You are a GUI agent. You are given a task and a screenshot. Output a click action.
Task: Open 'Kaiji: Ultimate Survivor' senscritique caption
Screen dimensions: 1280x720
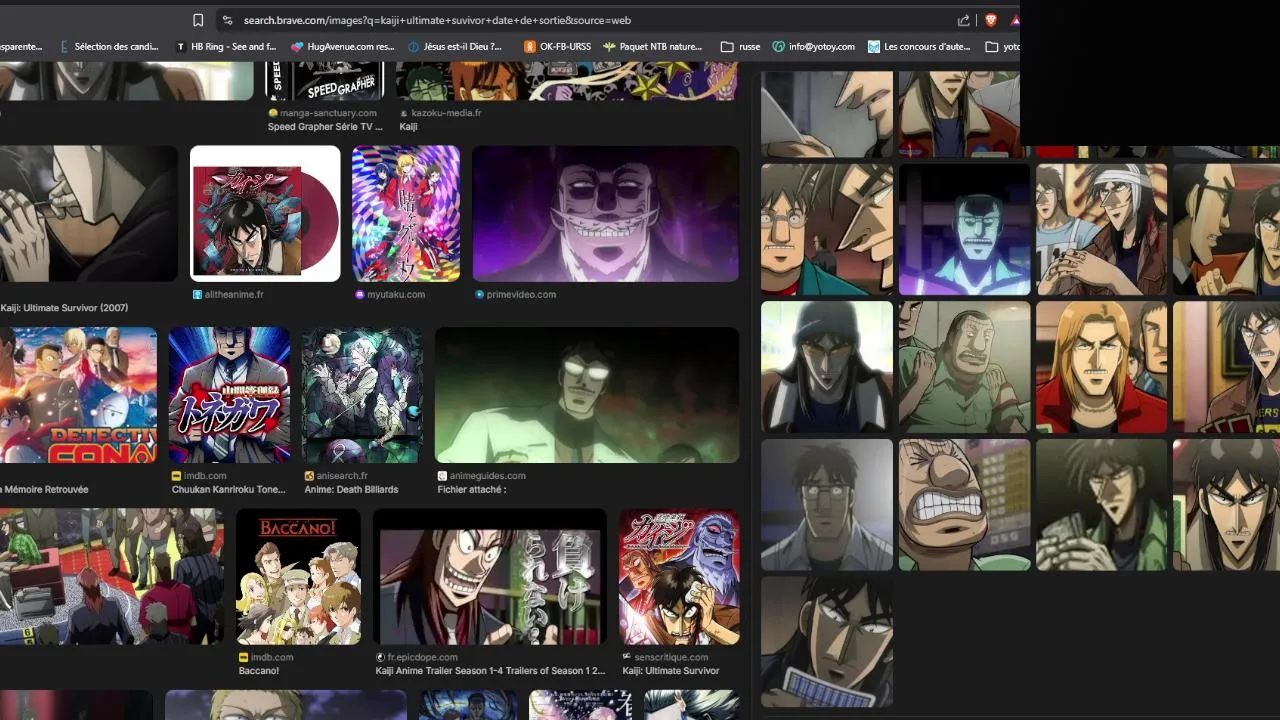671,671
